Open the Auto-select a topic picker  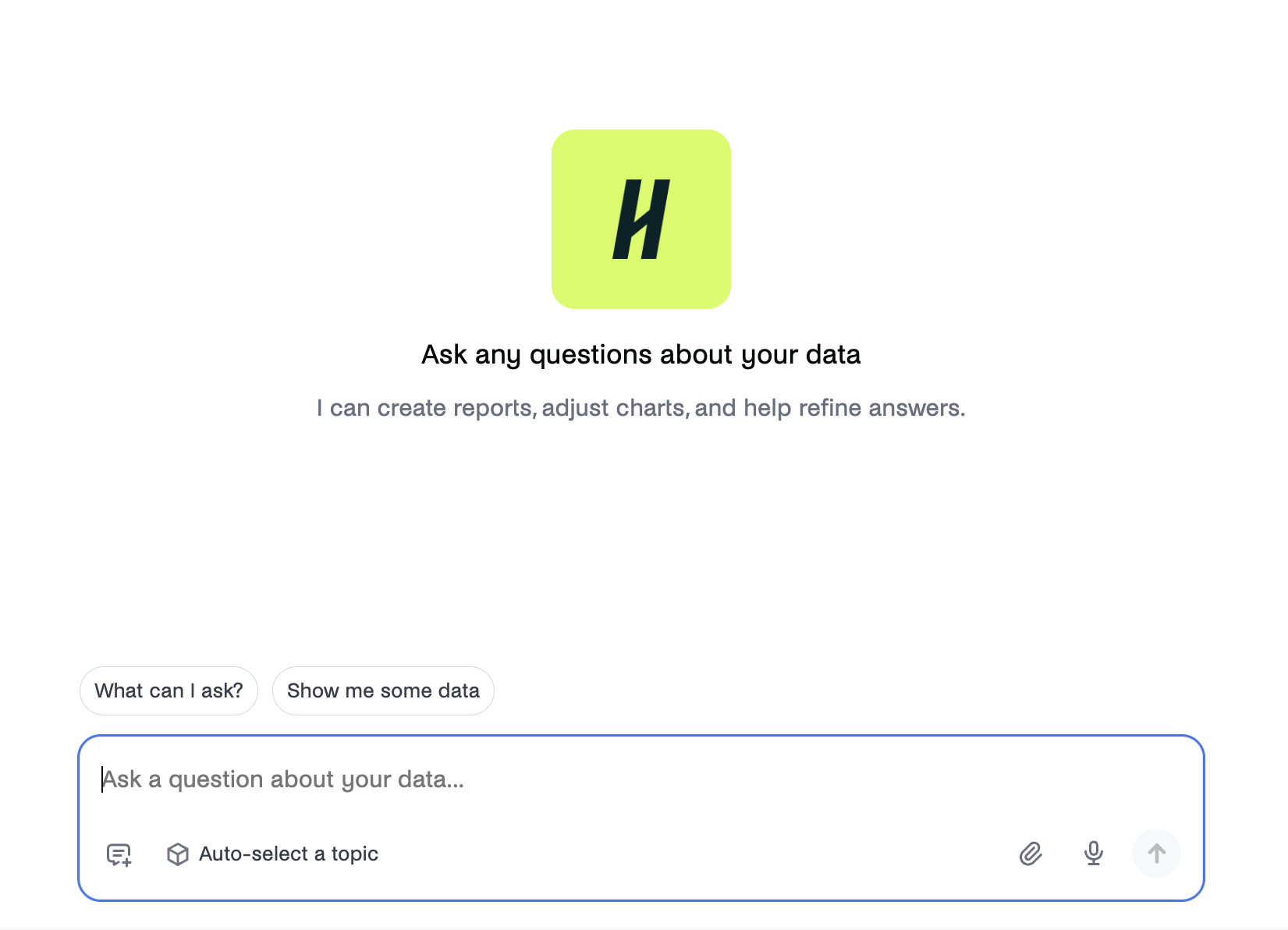[272, 854]
